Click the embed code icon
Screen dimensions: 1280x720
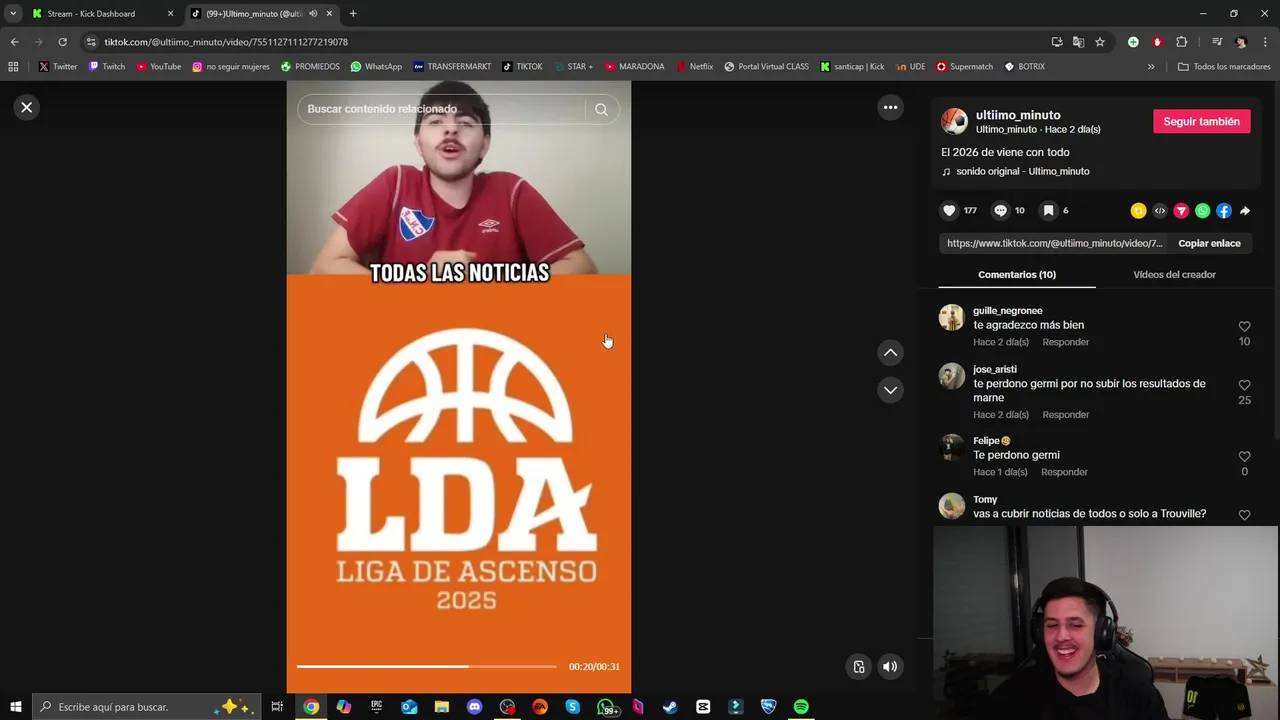(1160, 211)
